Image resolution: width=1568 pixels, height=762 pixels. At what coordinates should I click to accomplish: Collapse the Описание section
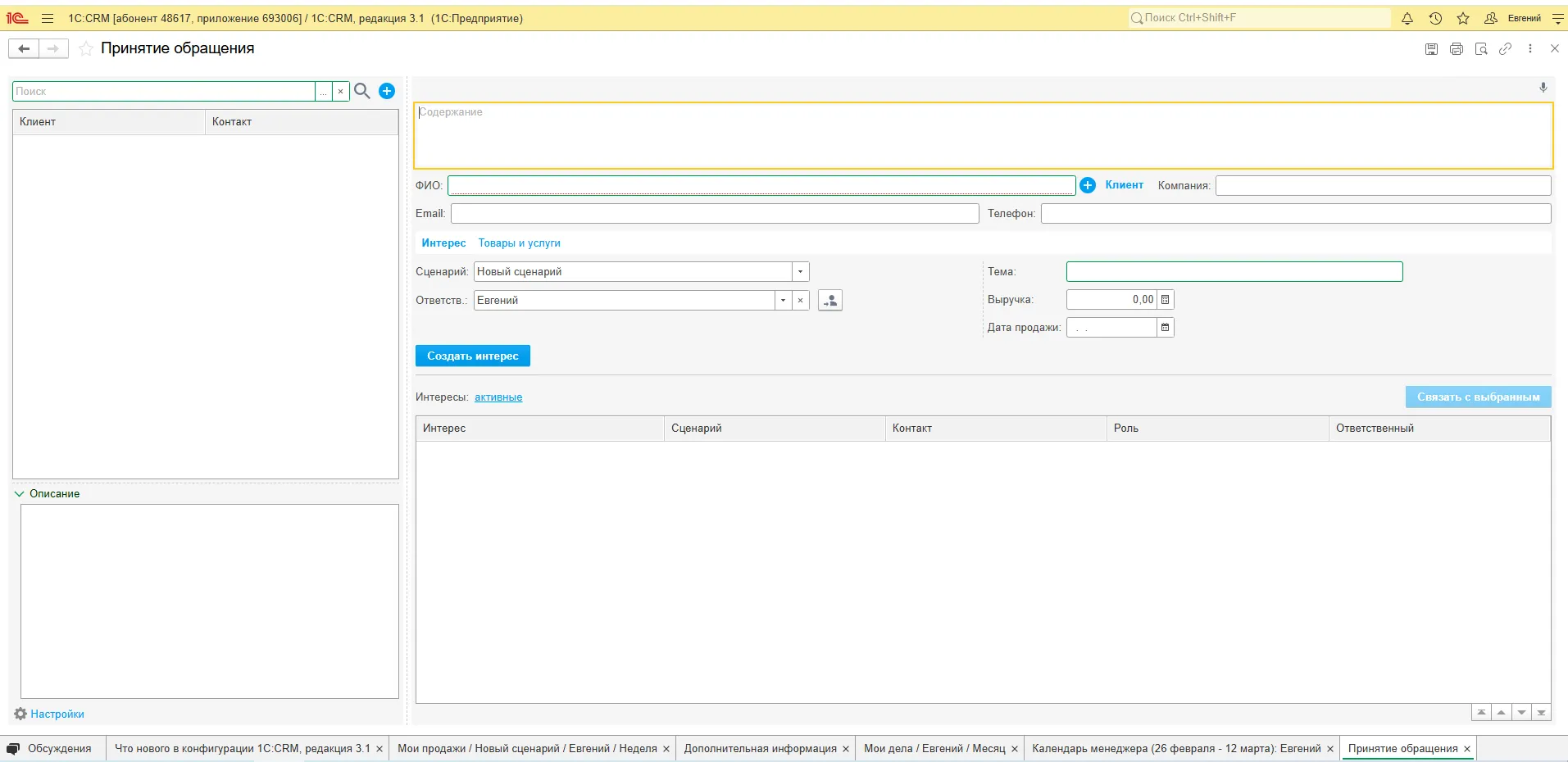coord(20,493)
